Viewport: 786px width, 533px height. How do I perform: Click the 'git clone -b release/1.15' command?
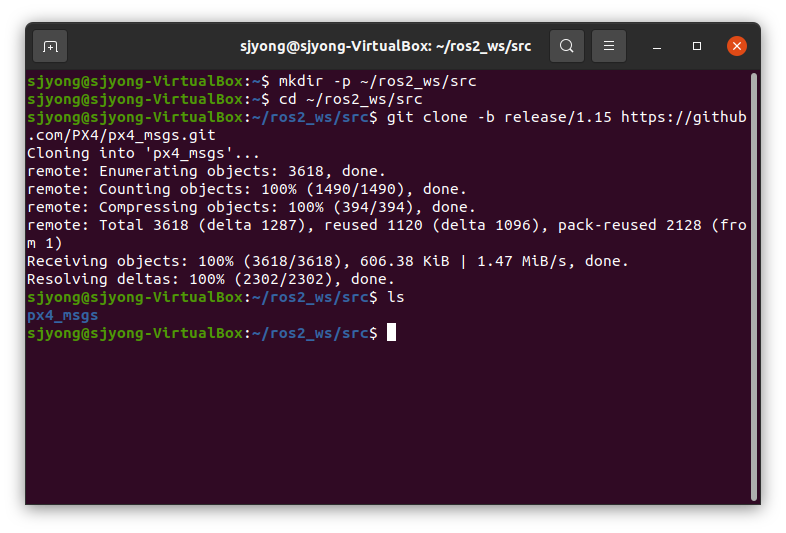499,117
